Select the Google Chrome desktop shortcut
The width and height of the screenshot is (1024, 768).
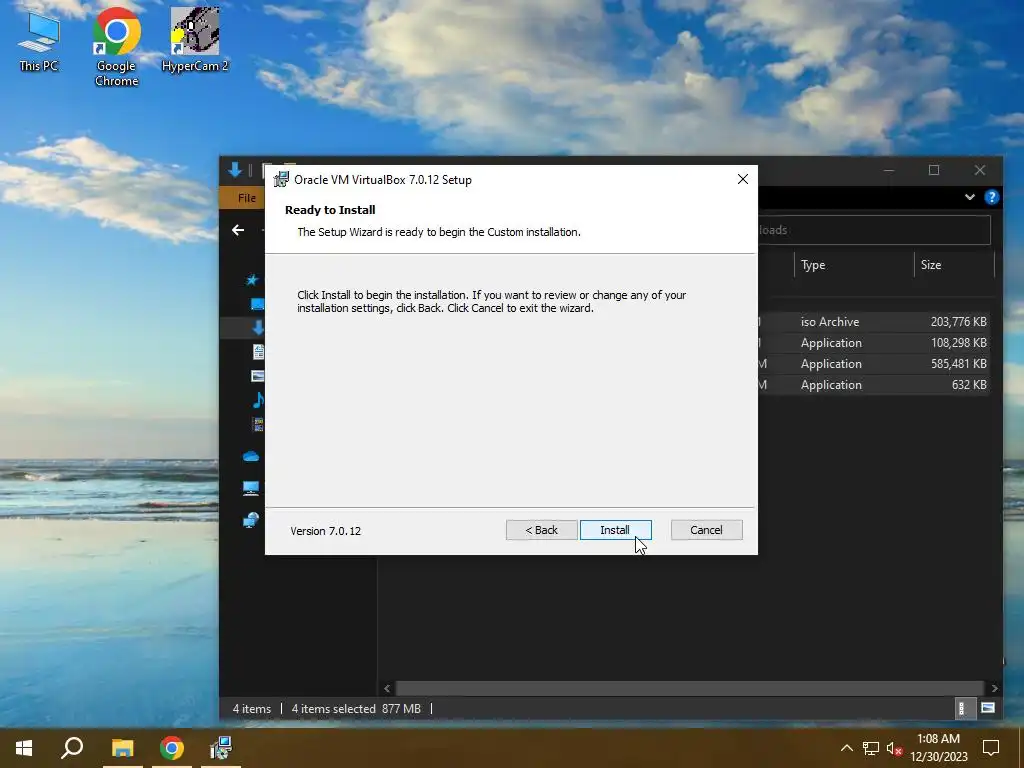[x=116, y=47]
